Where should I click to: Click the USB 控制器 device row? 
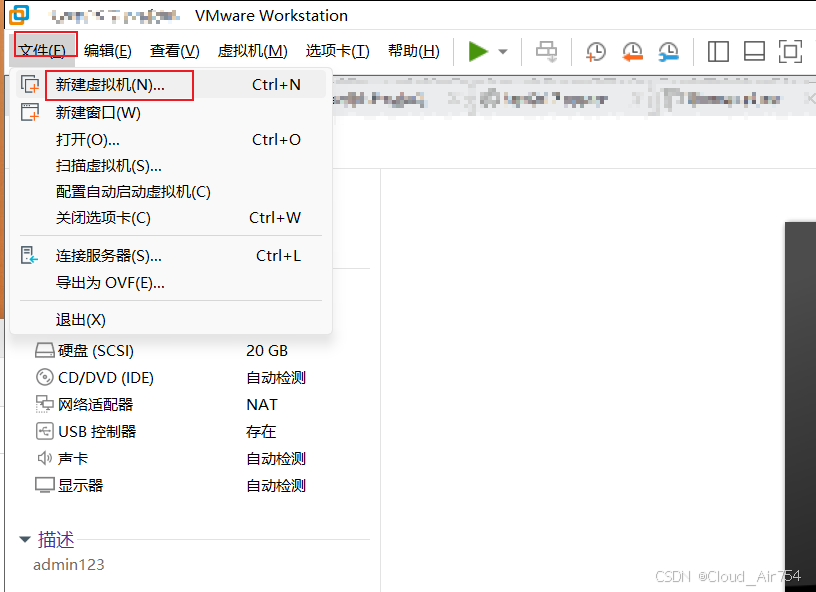pos(172,431)
